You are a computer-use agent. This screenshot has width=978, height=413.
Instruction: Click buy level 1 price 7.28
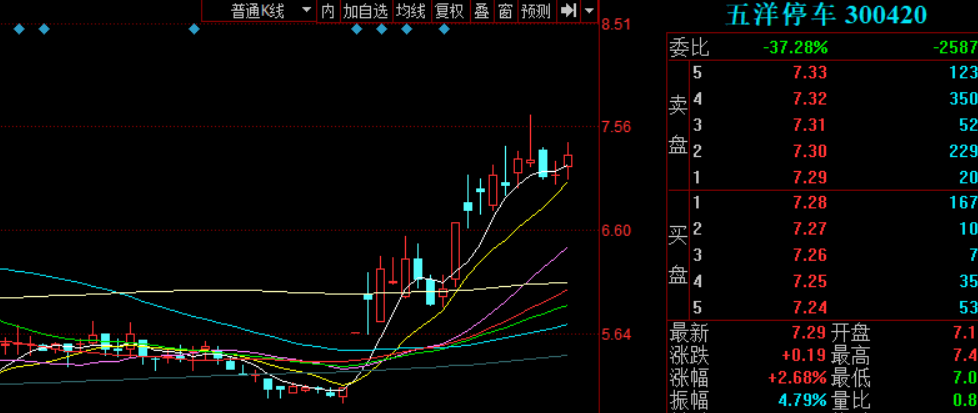coord(810,202)
